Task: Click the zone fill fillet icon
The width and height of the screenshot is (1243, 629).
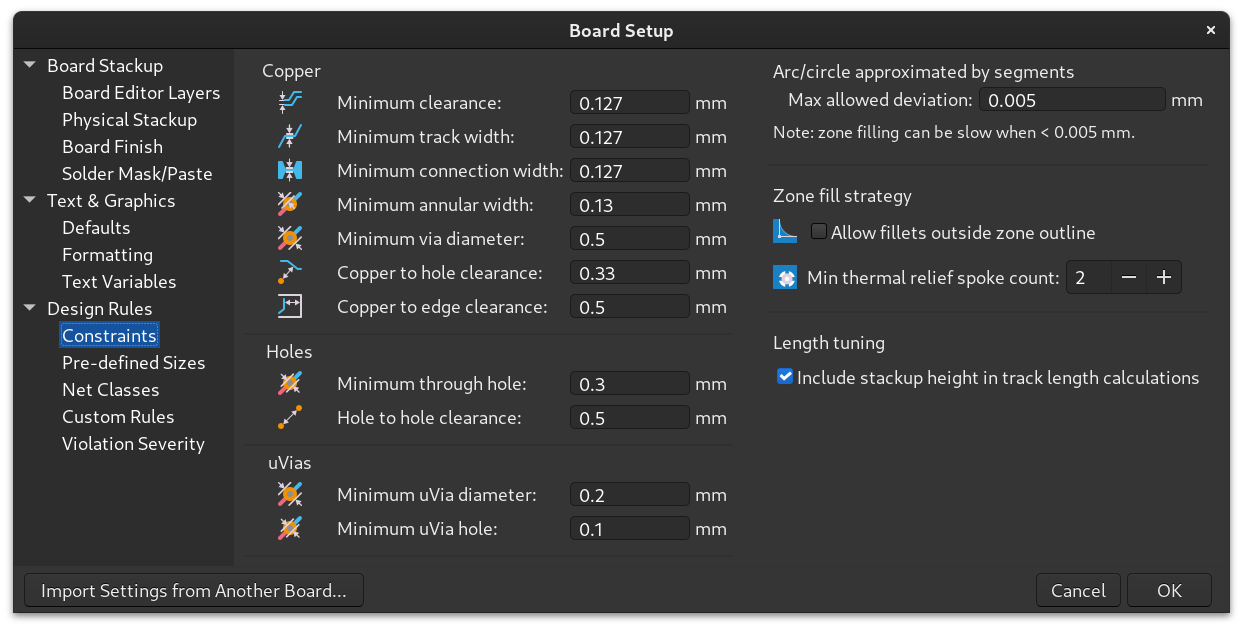Action: tap(784, 230)
